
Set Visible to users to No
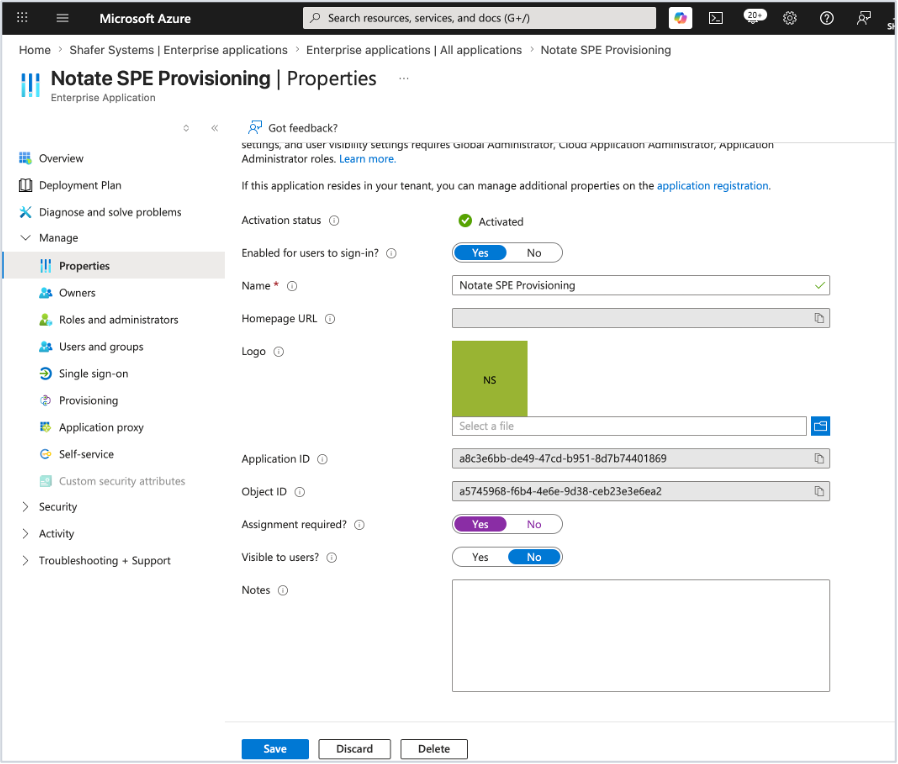534,557
